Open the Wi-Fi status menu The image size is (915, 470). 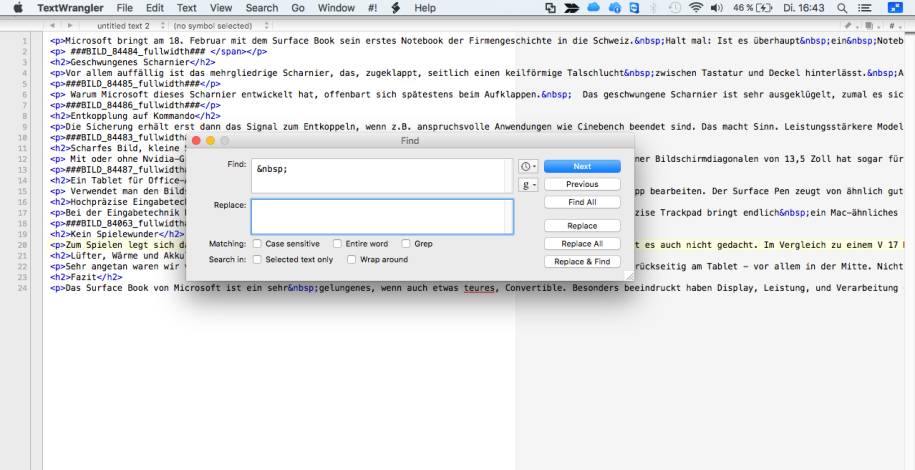pos(696,8)
